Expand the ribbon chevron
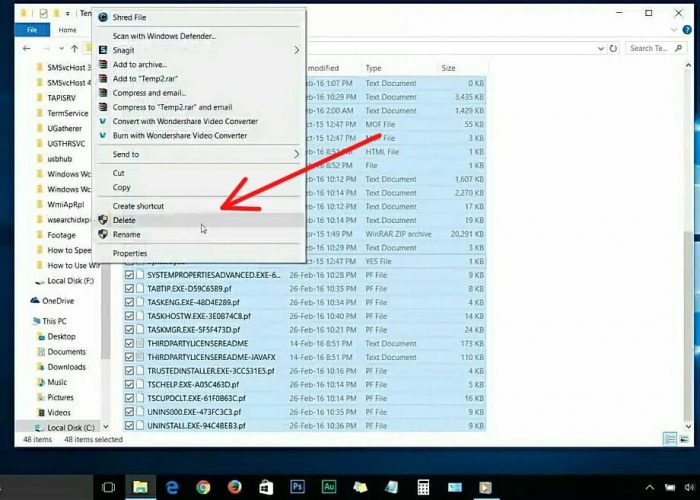Image resolution: width=700 pixels, height=500 pixels. click(x=674, y=30)
